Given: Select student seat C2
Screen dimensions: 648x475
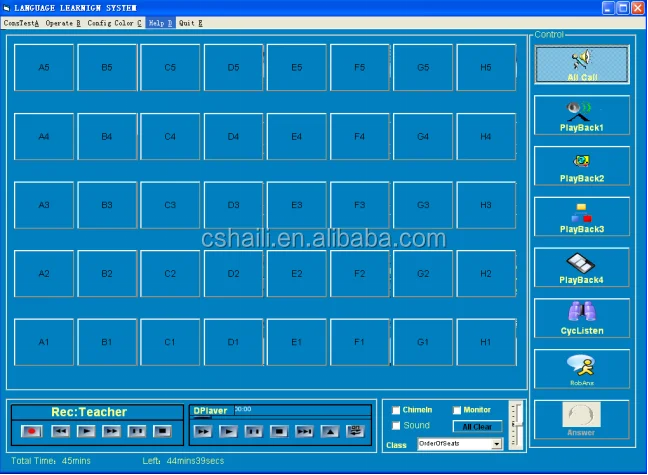Looking at the screenshot, I should [170, 274].
